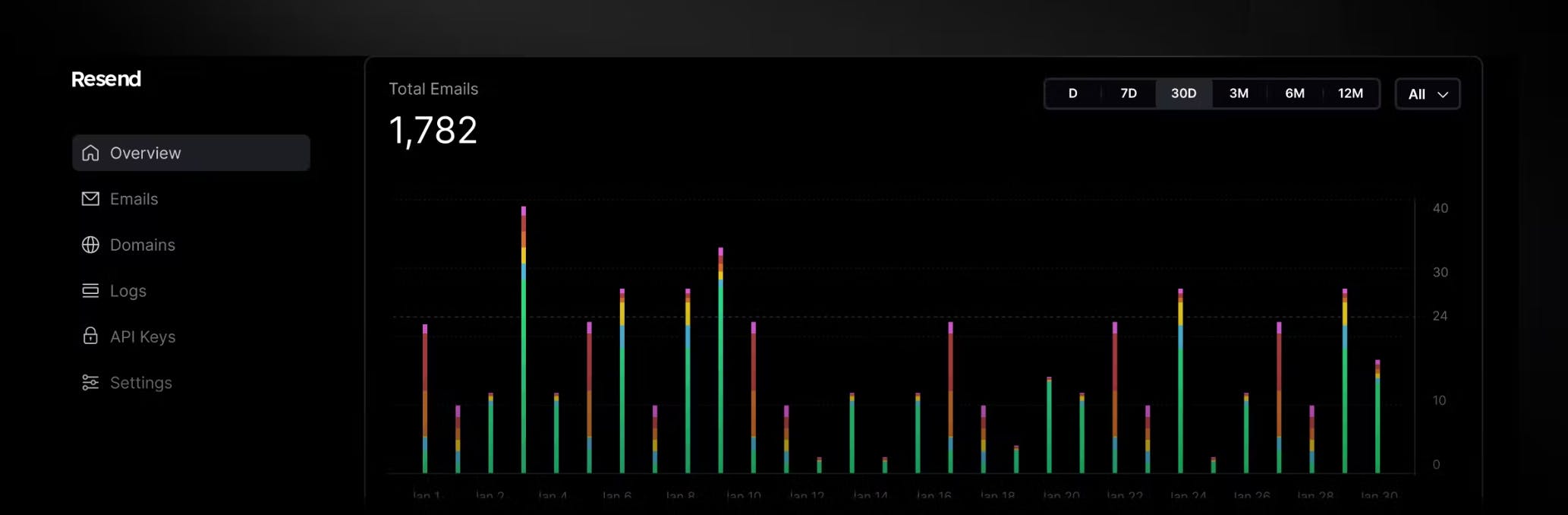Click the API Keys lock icon
1568x515 pixels.
(90, 336)
